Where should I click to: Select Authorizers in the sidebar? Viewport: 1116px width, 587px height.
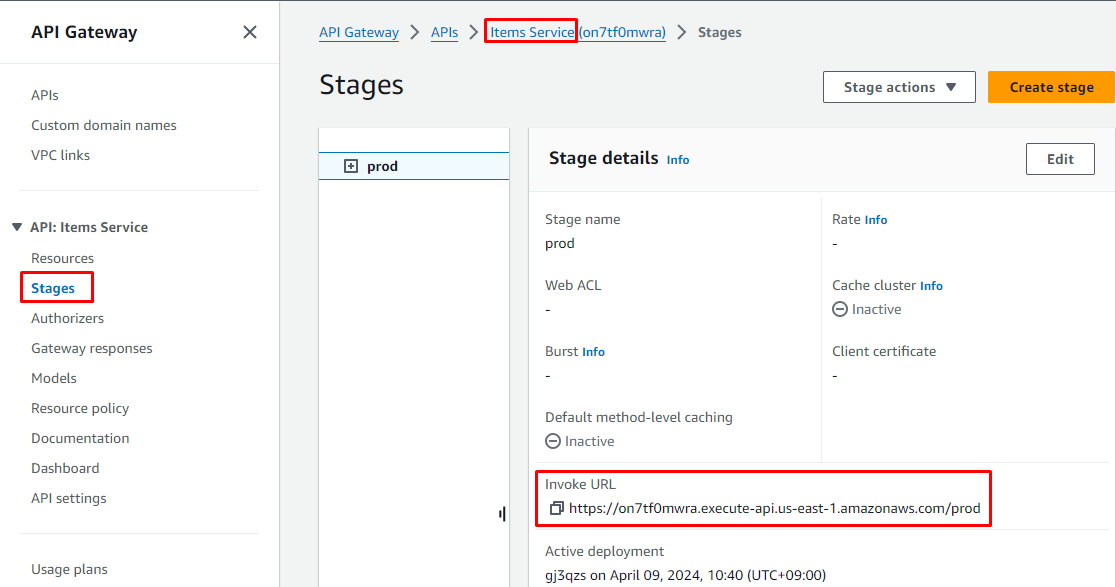coord(67,318)
